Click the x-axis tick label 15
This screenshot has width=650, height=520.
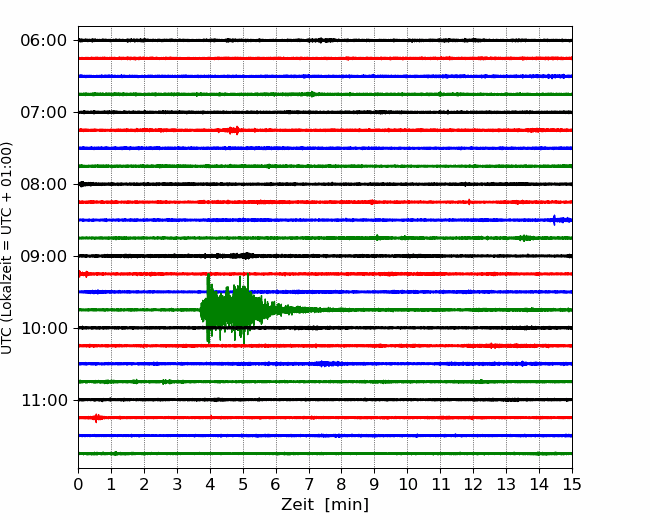tap(572, 484)
